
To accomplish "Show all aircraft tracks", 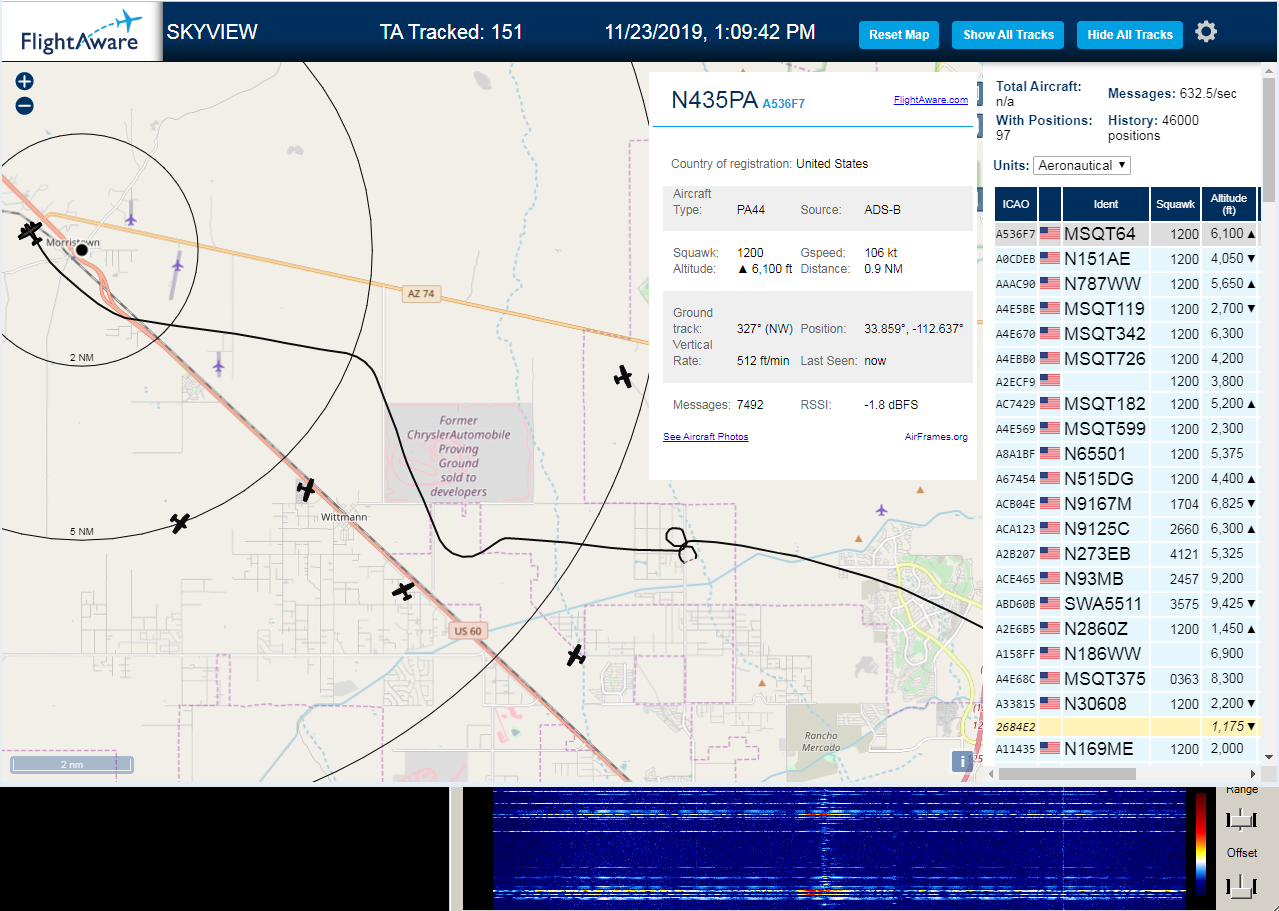I will coord(1008,35).
